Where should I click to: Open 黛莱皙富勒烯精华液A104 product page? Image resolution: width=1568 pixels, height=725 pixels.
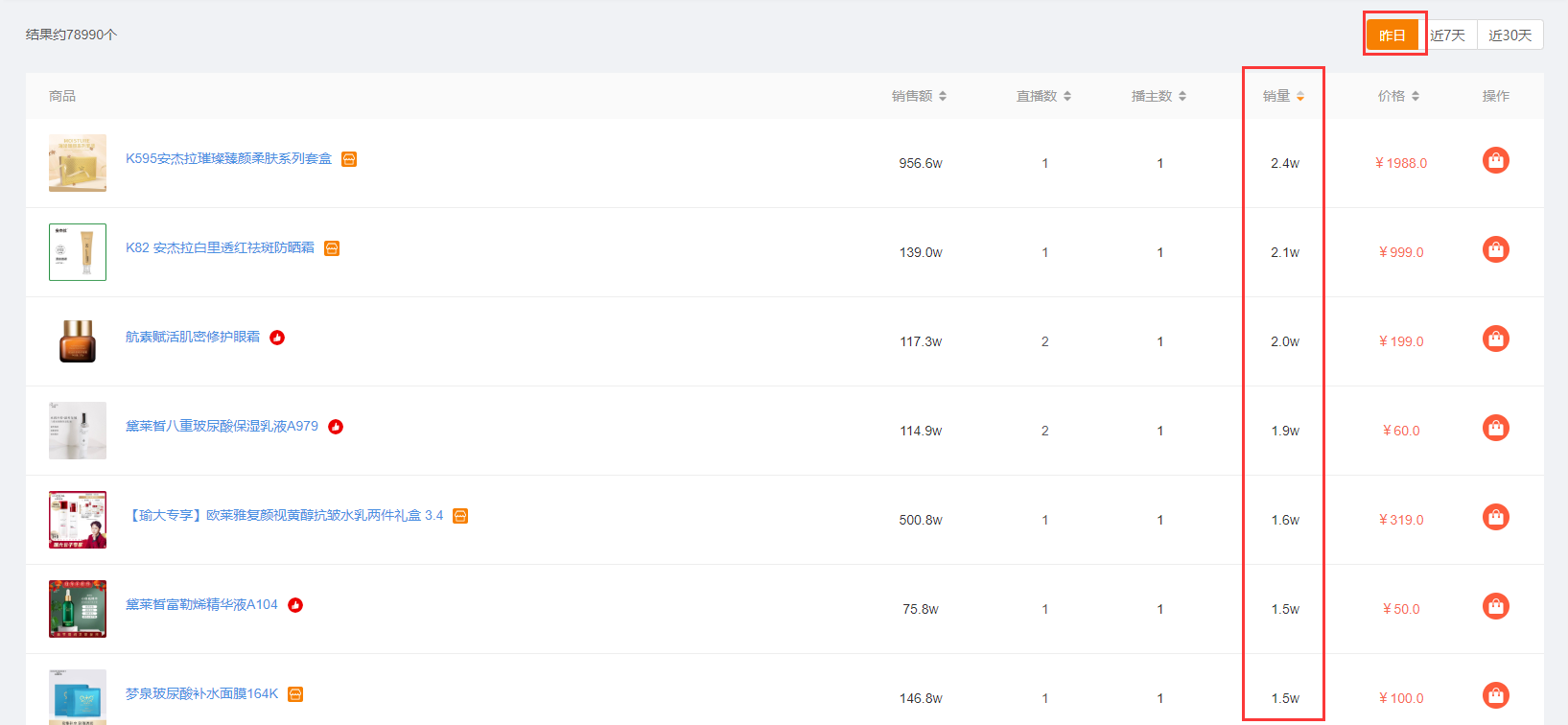coord(201,604)
